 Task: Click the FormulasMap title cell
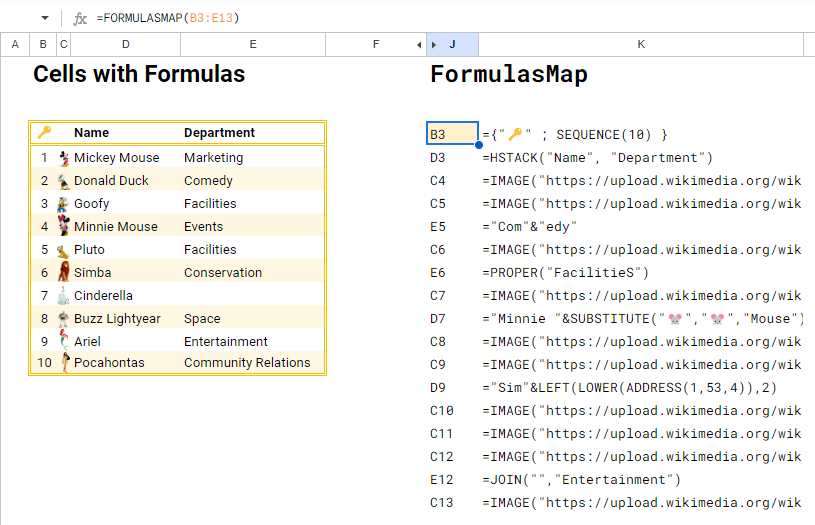pyautogui.click(x=509, y=74)
